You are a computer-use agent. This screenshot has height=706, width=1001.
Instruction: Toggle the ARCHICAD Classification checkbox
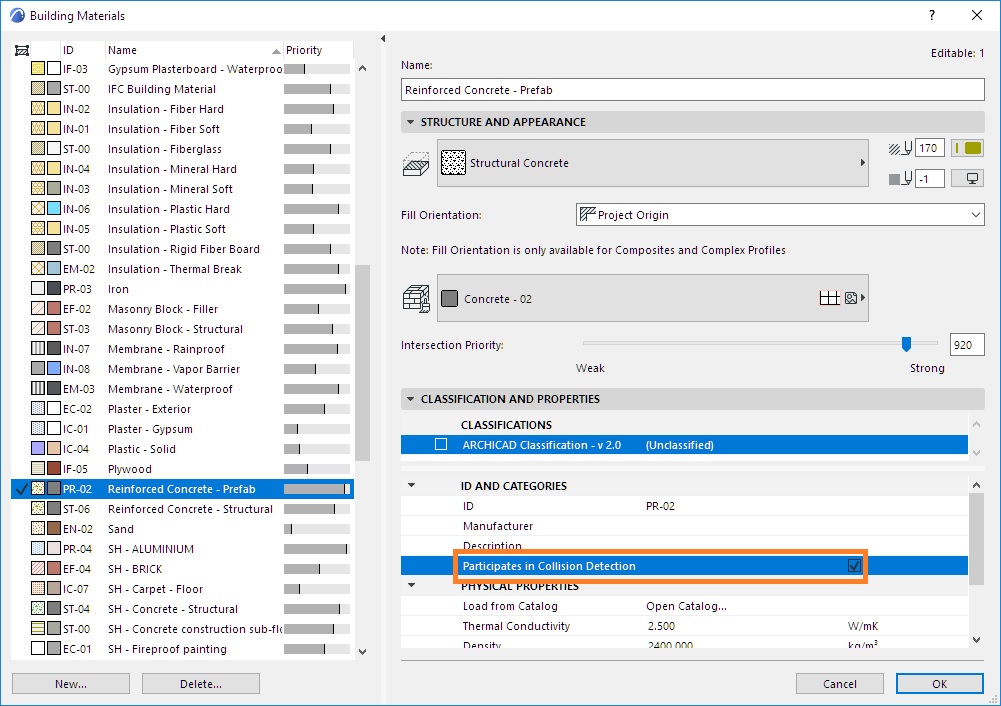coord(440,444)
